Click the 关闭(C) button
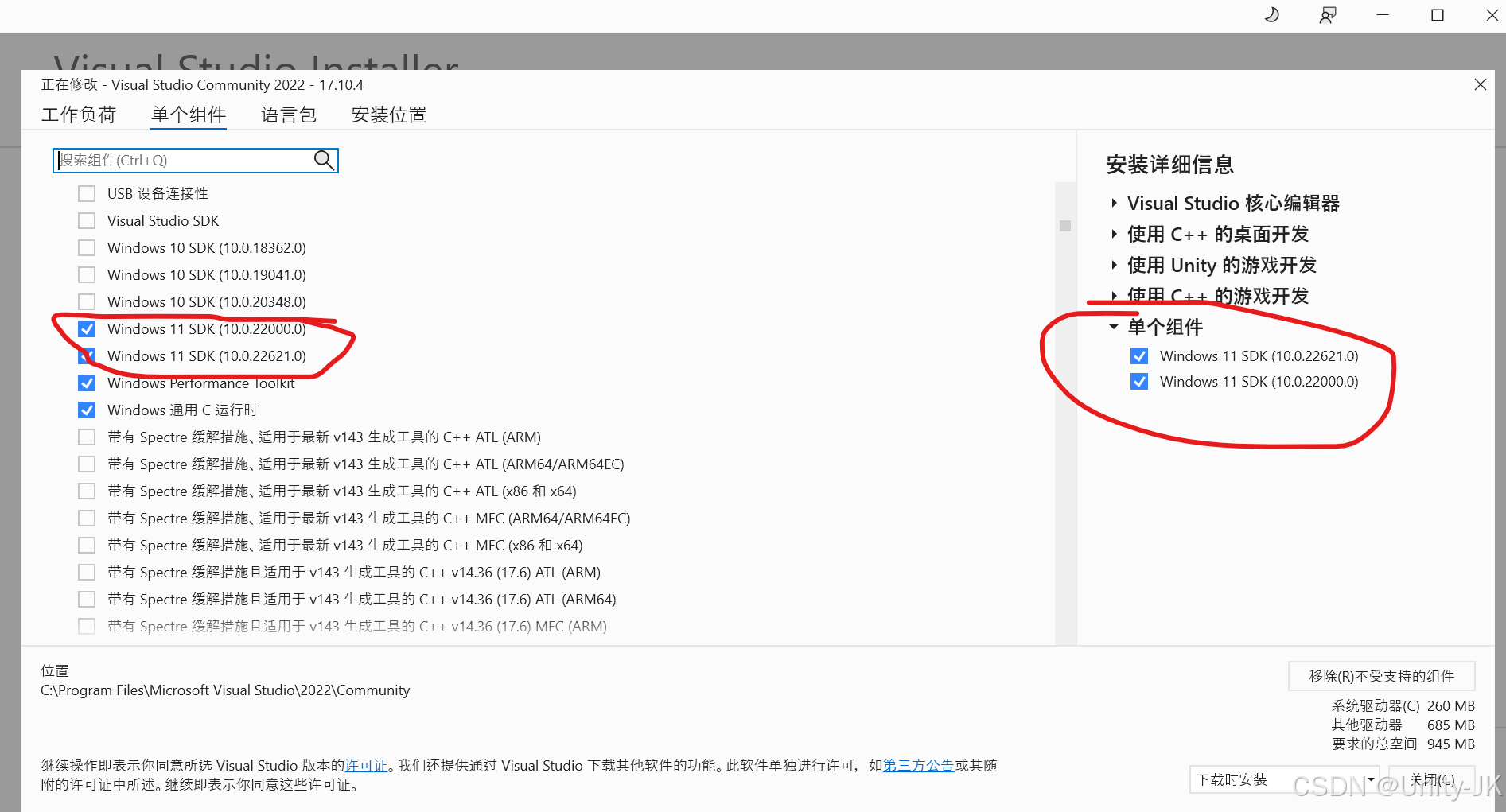The height and width of the screenshot is (812, 1506). click(x=1432, y=779)
